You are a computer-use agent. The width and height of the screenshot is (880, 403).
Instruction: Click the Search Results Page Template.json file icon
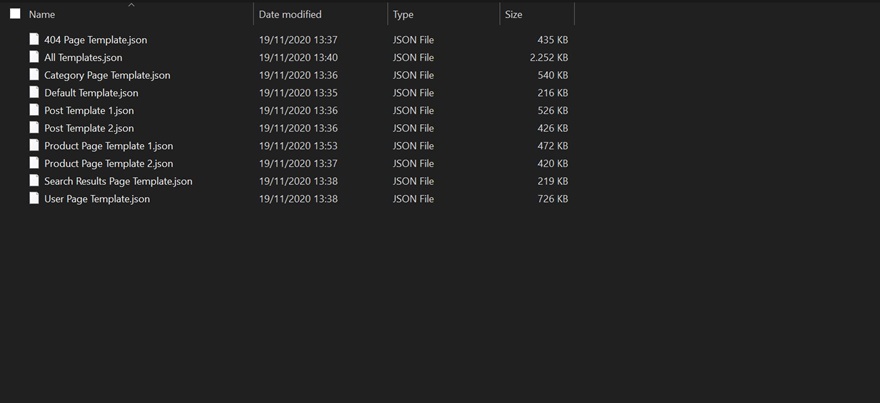point(34,181)
